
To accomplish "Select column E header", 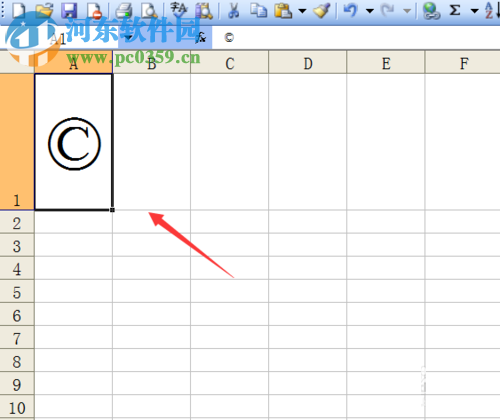I will click(386, 63).
